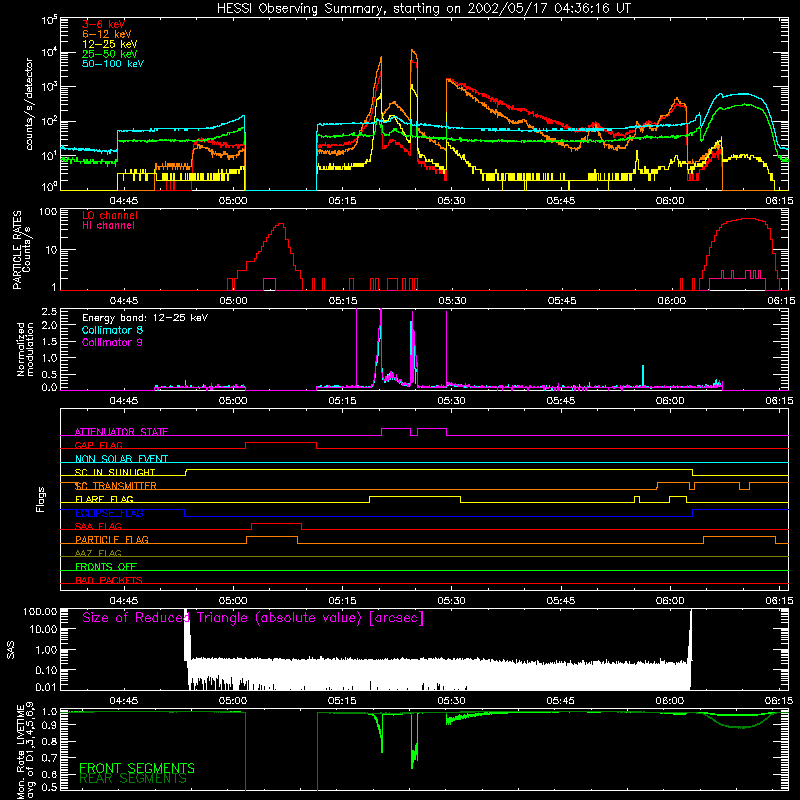The width and height of the screenshot is (800, 800).
Task: Click the GAP FLAG label
Action: coord(98,445)
